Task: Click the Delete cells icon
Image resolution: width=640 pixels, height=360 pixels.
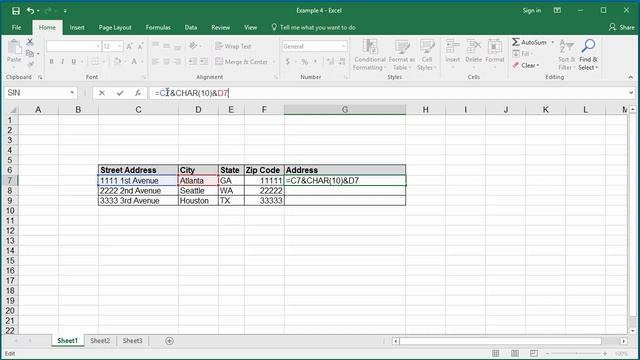Action: [473, 47]
